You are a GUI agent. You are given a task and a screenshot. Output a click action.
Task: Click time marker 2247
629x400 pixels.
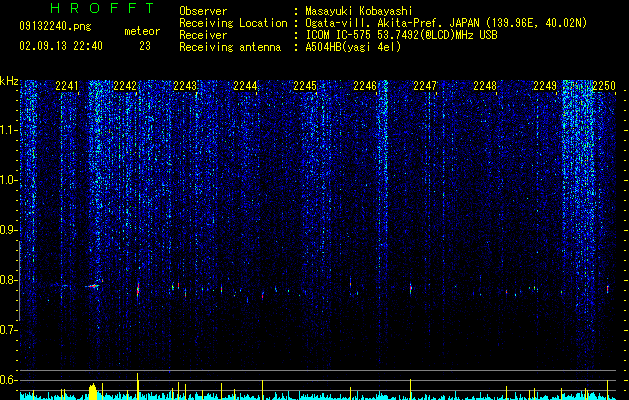tap(425, 85)
